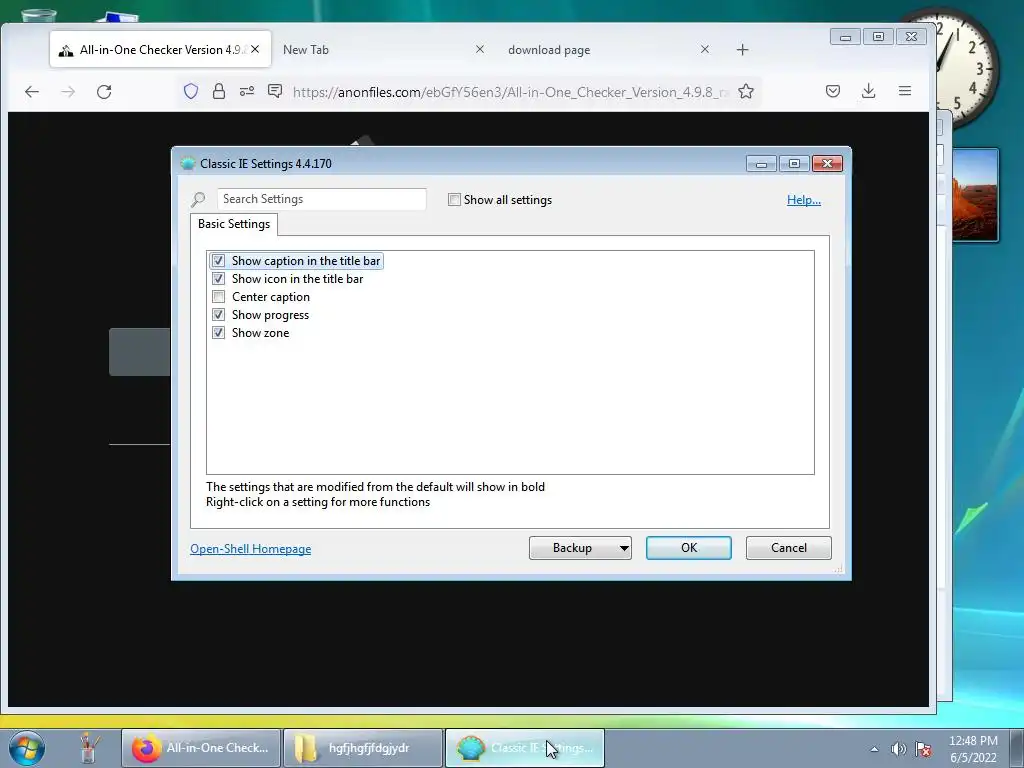
Task: Minimize the Firefox window
Action: click(x=845, y=37)
